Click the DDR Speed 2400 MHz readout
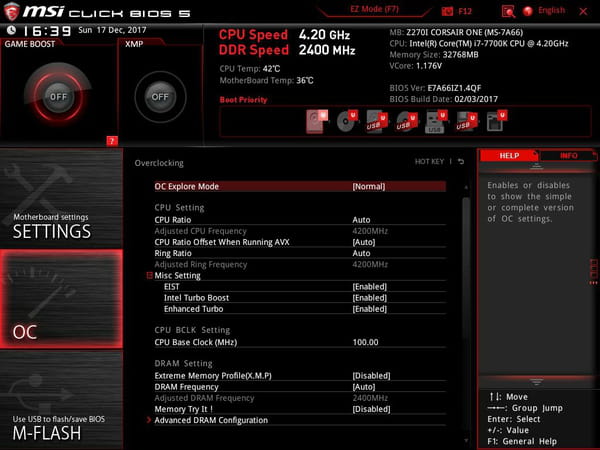This screenshot has height=450, width=600. coord(287,50)
